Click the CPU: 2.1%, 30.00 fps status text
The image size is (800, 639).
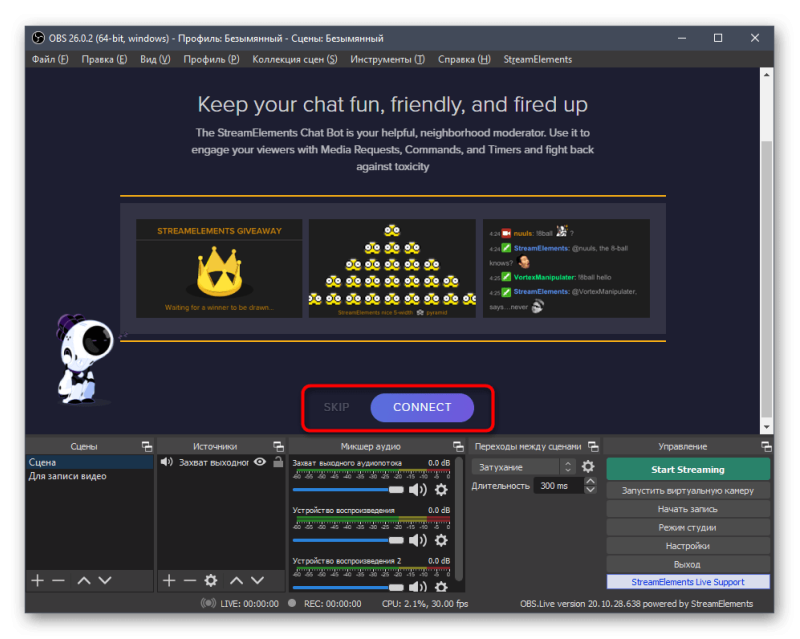pos(425,603)
